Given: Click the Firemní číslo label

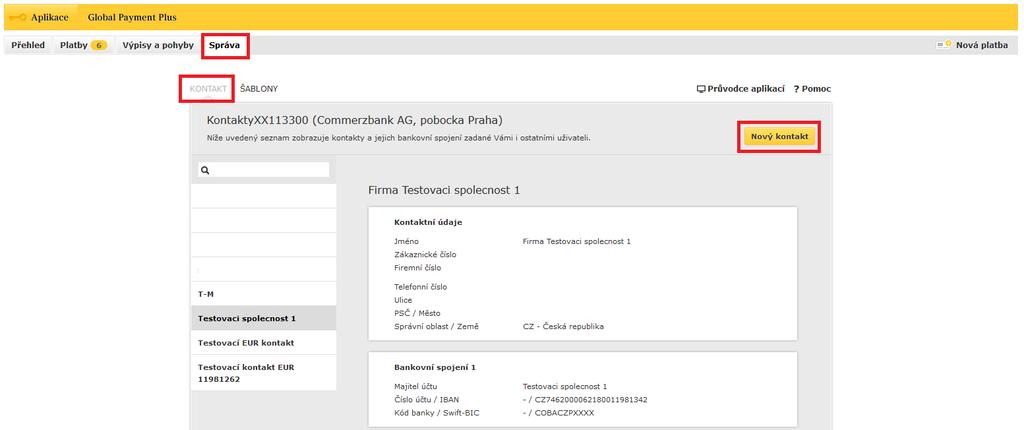Looking at the screenshot, I should [x=418, y=267].
